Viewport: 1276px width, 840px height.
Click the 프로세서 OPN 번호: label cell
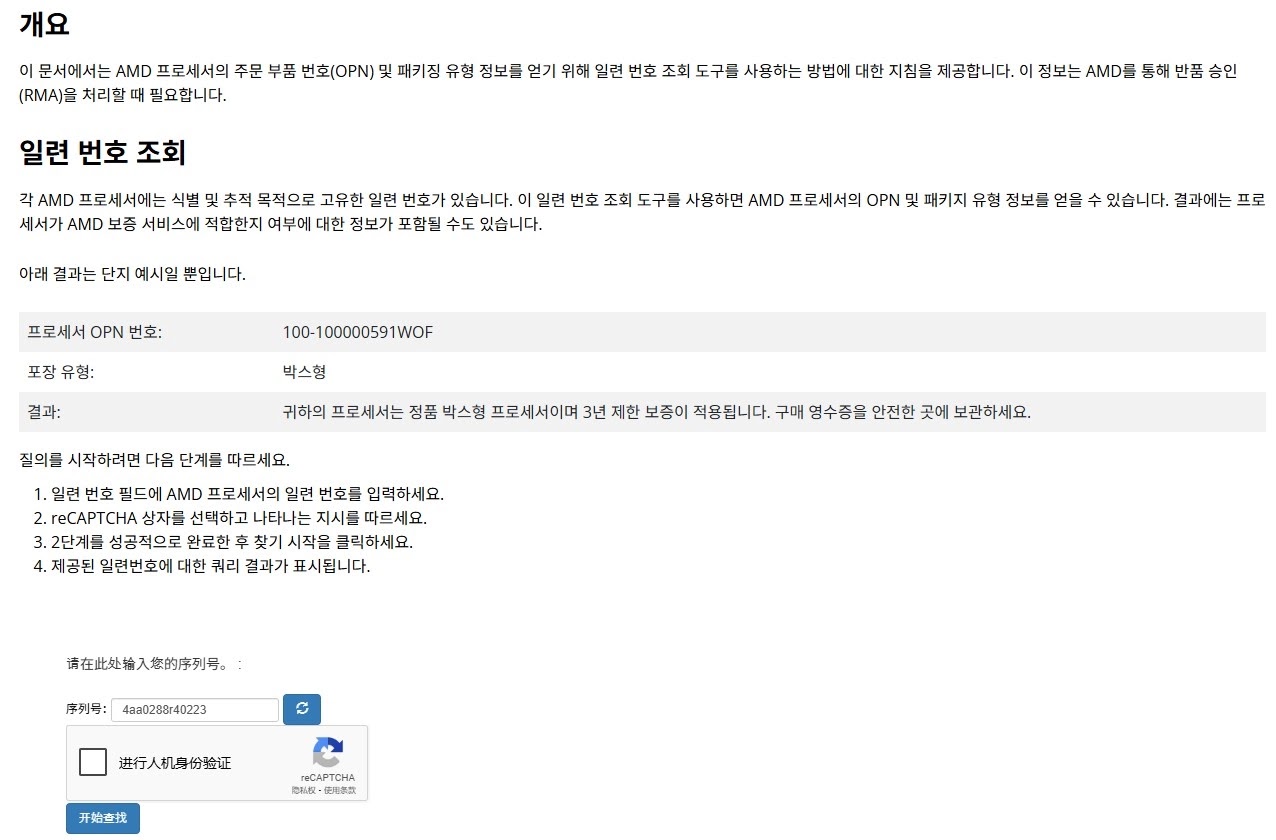click(x=95, y=332)
